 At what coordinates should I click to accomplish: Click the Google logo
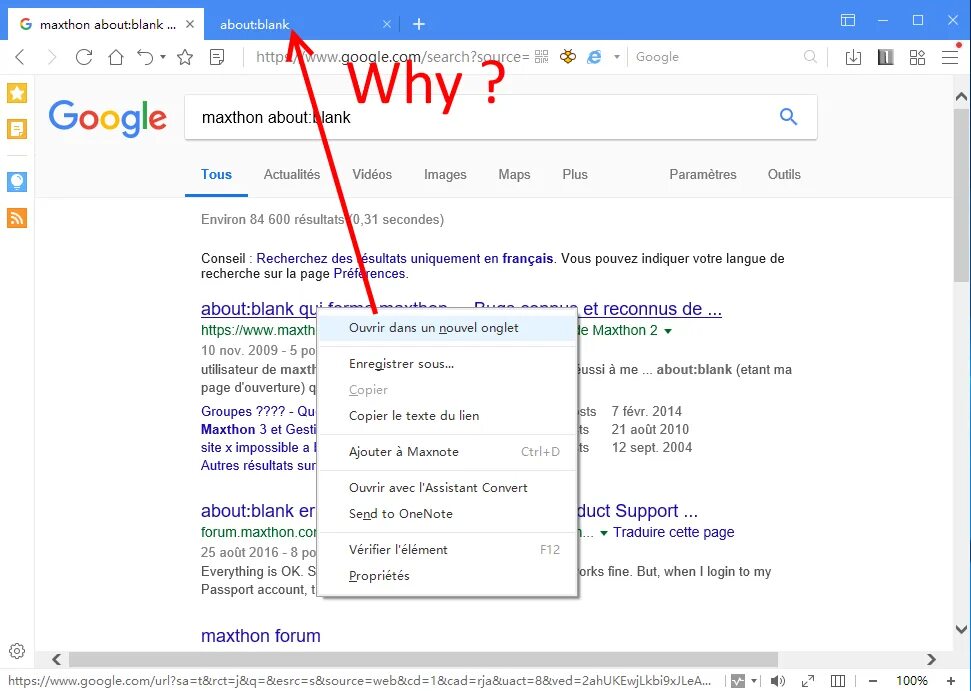pyautogui.click(x=108, y=118)
